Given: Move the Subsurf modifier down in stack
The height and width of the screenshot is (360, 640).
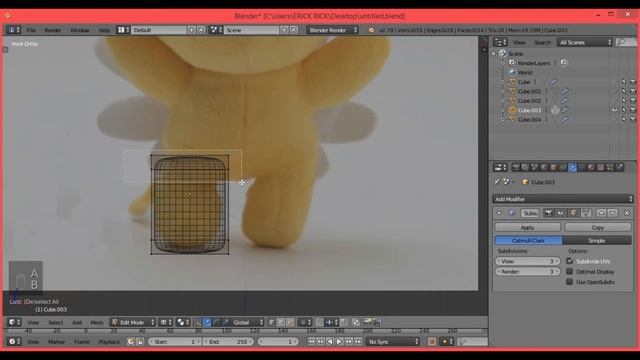Looking at the screenshot, I should coord(612,213).
